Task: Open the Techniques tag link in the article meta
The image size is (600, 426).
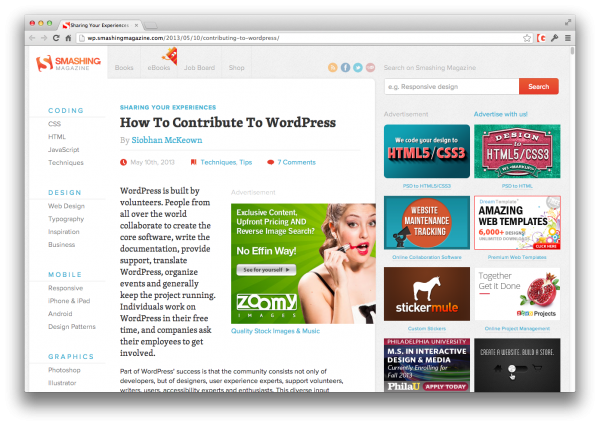Action: [x=218, y=162]
